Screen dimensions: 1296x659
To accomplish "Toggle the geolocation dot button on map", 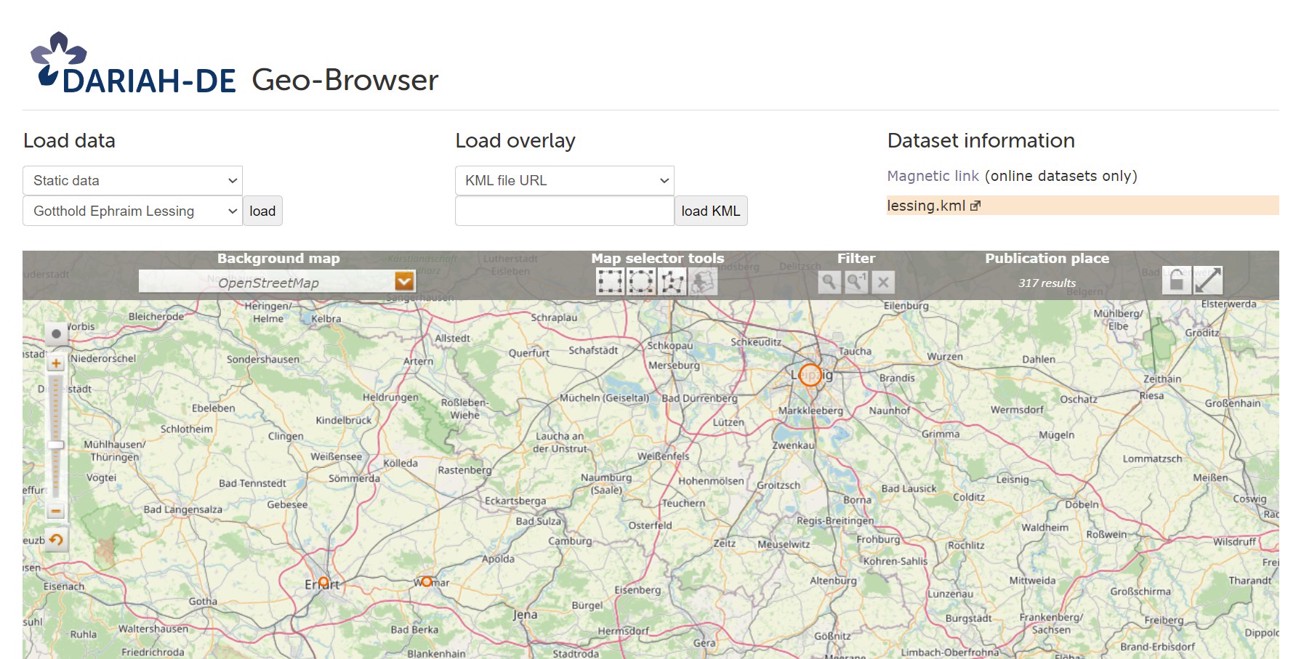I will [x=56, y=334].
